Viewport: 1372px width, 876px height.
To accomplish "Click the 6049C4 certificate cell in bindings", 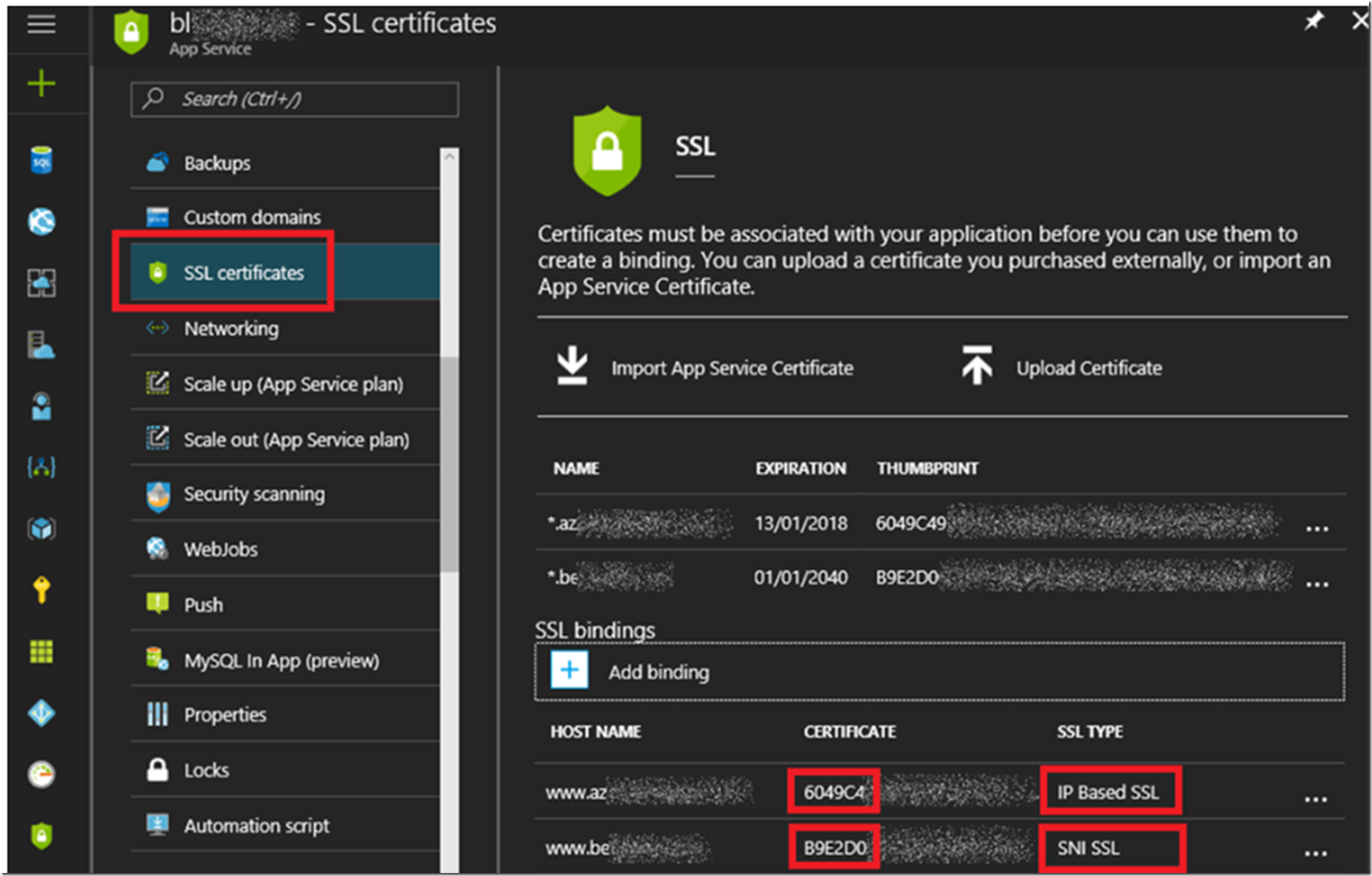I will pos(834,792).
